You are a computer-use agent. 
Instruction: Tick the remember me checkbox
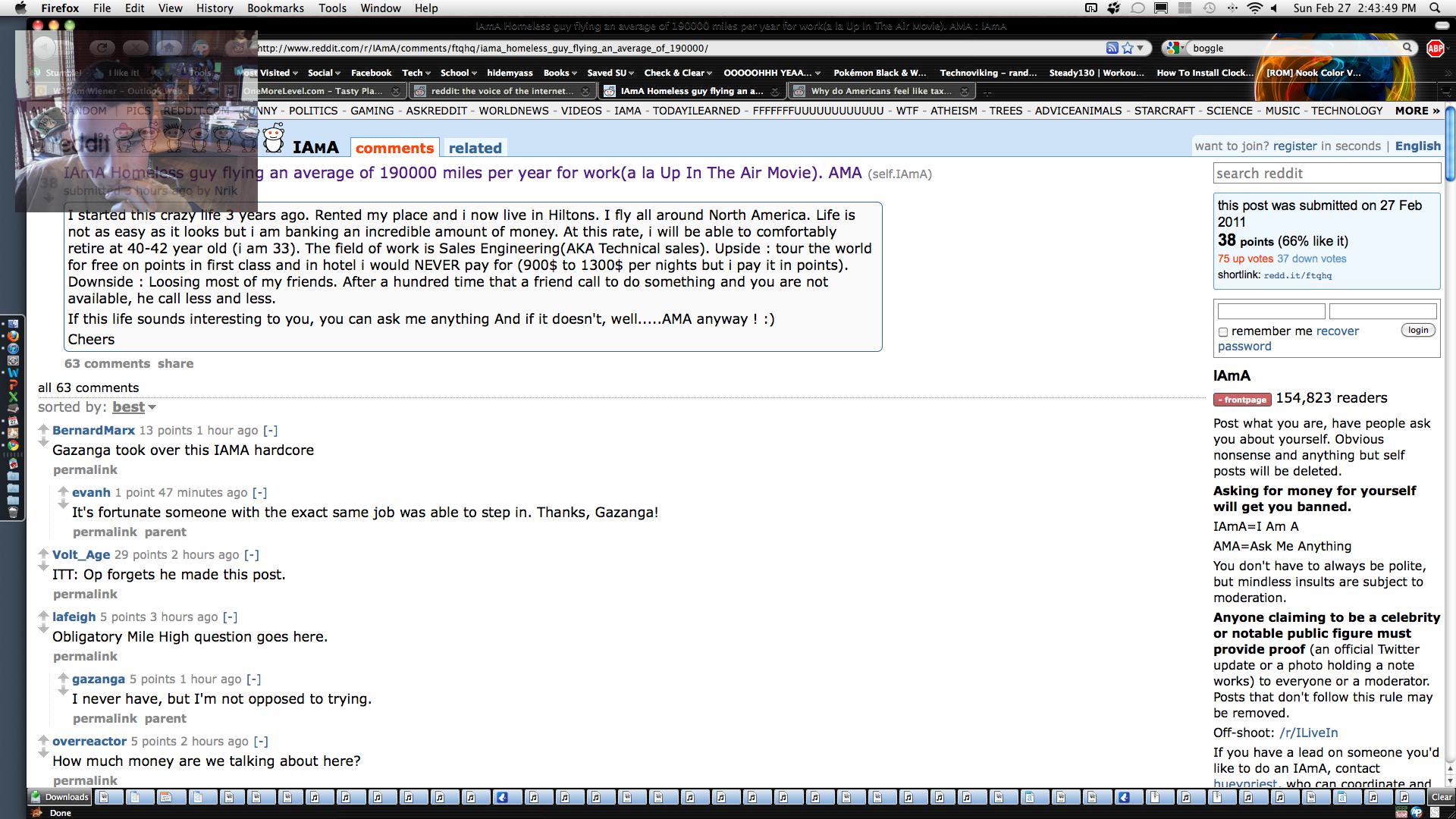point(1222,332)
